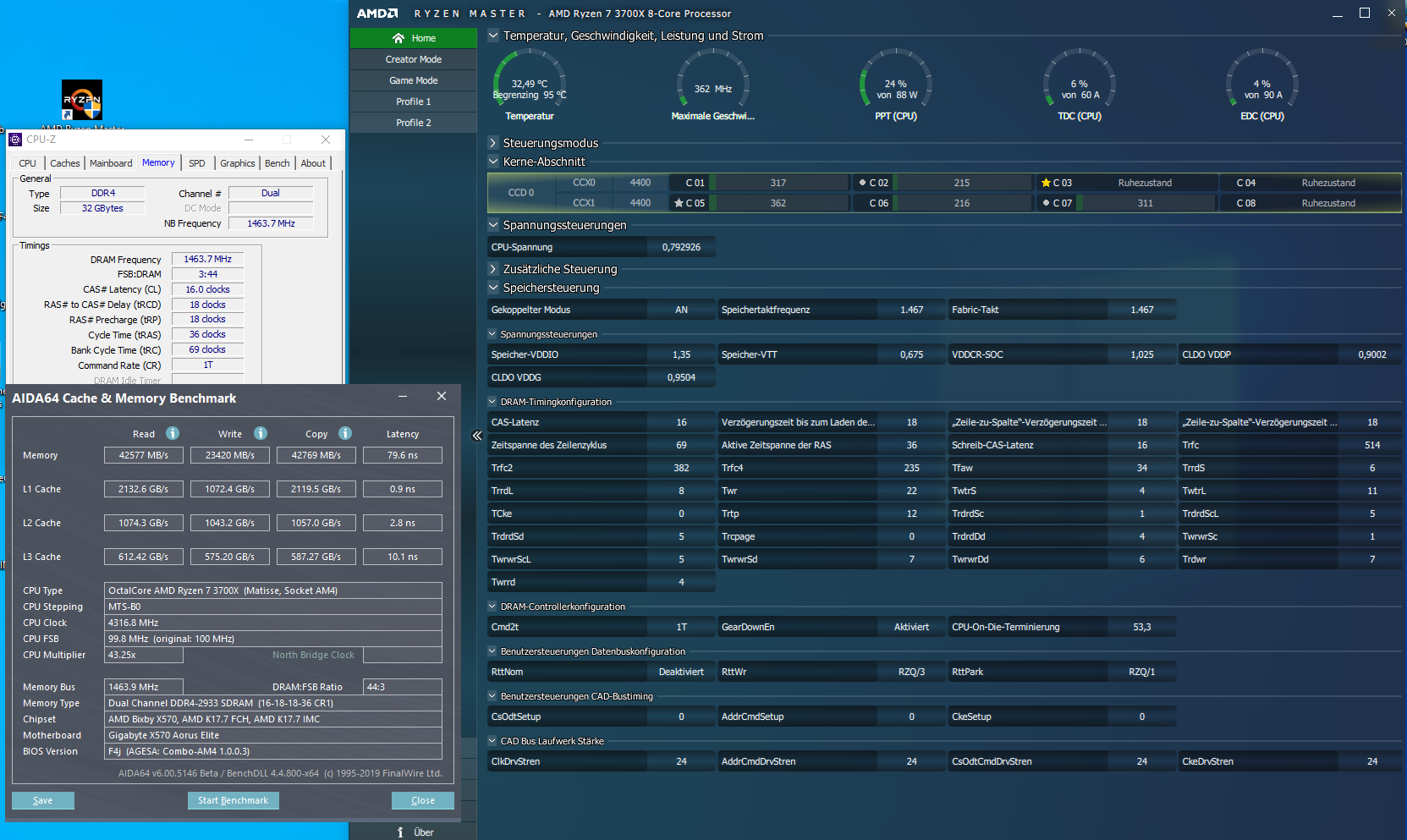This screenshot has width=1407, height=840.
Task: Maximize the Ryzen Master window
Action: click(1365, 13)
